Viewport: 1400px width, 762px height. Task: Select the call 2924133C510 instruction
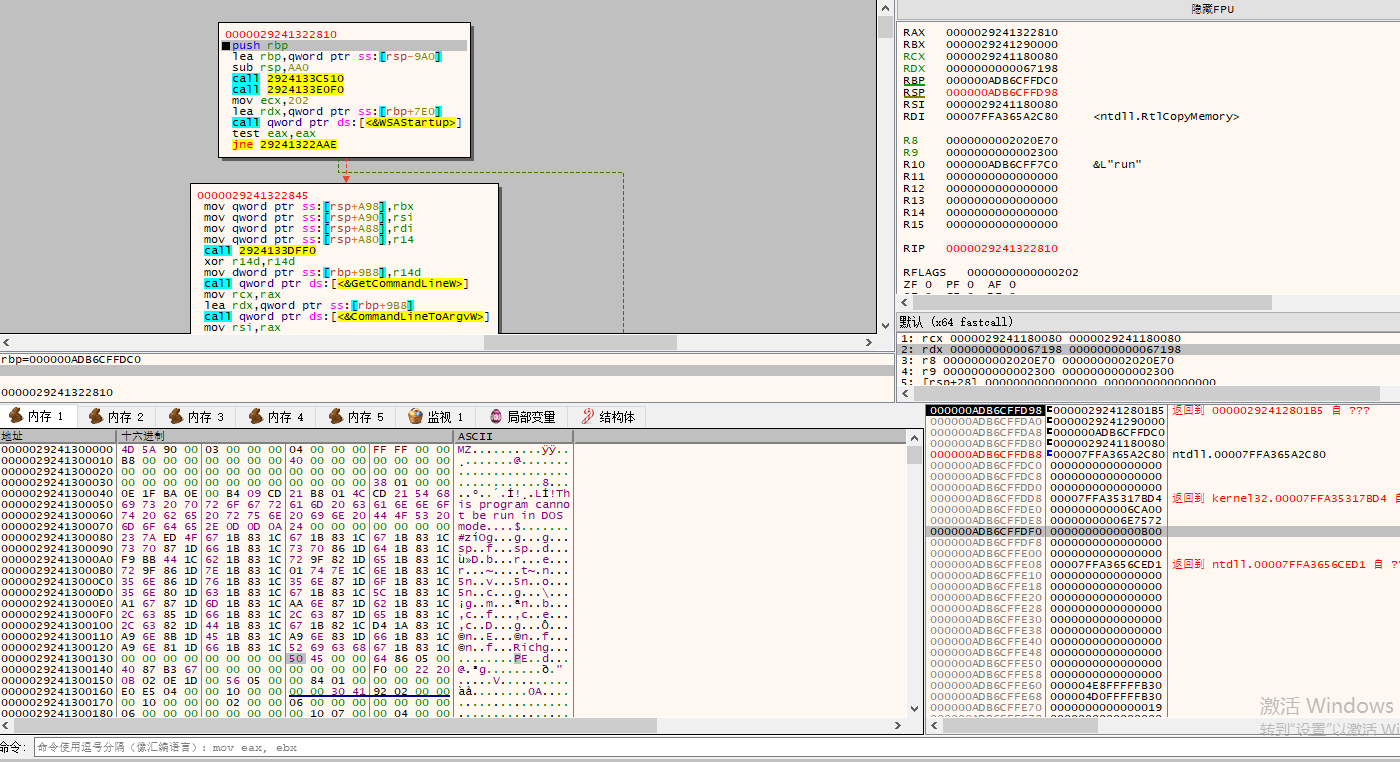(288, 79)
